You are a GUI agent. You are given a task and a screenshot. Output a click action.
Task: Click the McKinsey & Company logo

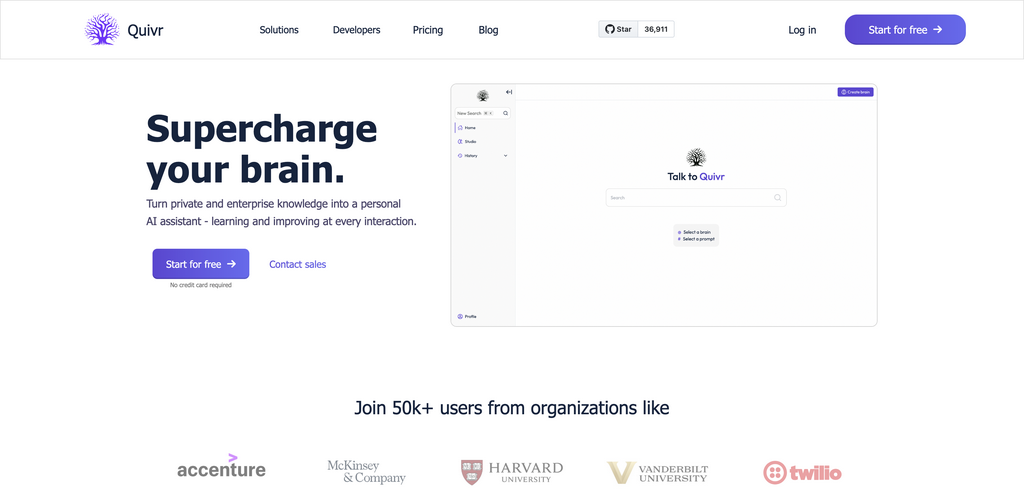pos(366,472)
